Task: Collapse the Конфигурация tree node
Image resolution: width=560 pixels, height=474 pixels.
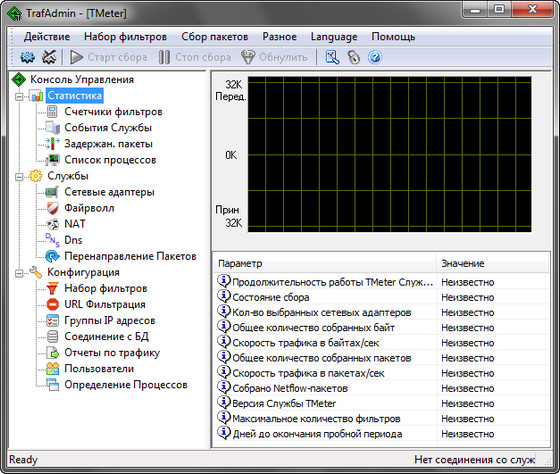Action: pyautogui.click(x=19, y=273)
